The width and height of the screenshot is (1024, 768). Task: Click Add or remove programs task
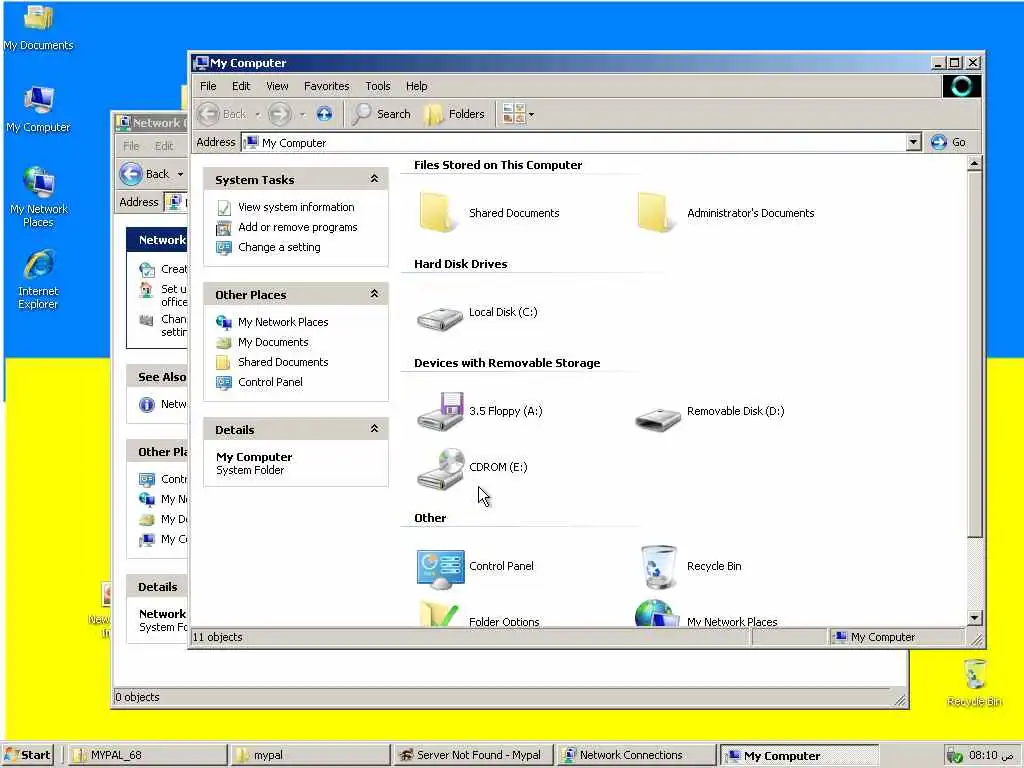pyautogui.click(x=297, y=227)
